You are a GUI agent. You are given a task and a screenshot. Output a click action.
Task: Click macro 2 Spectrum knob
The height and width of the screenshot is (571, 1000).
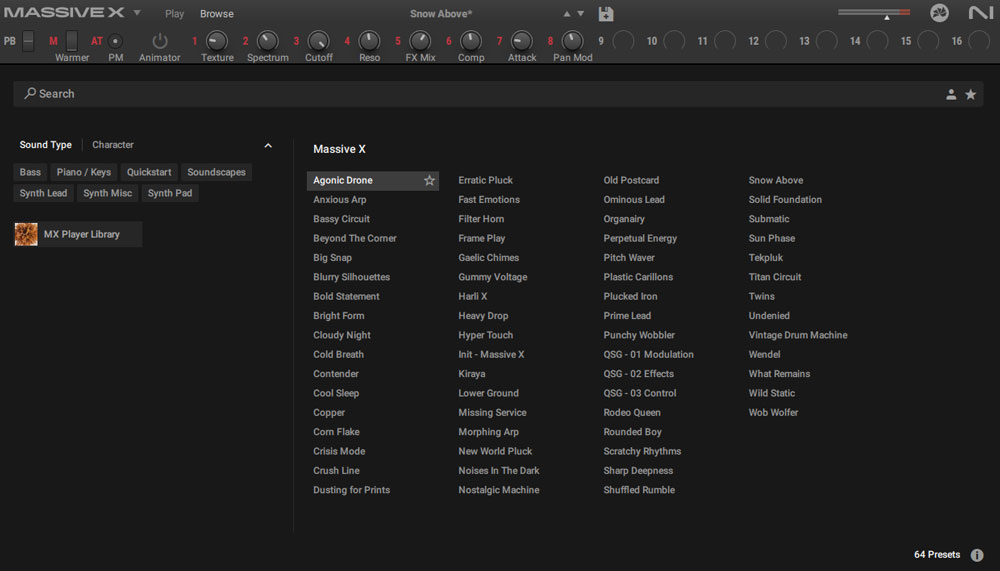pos(267,41)
